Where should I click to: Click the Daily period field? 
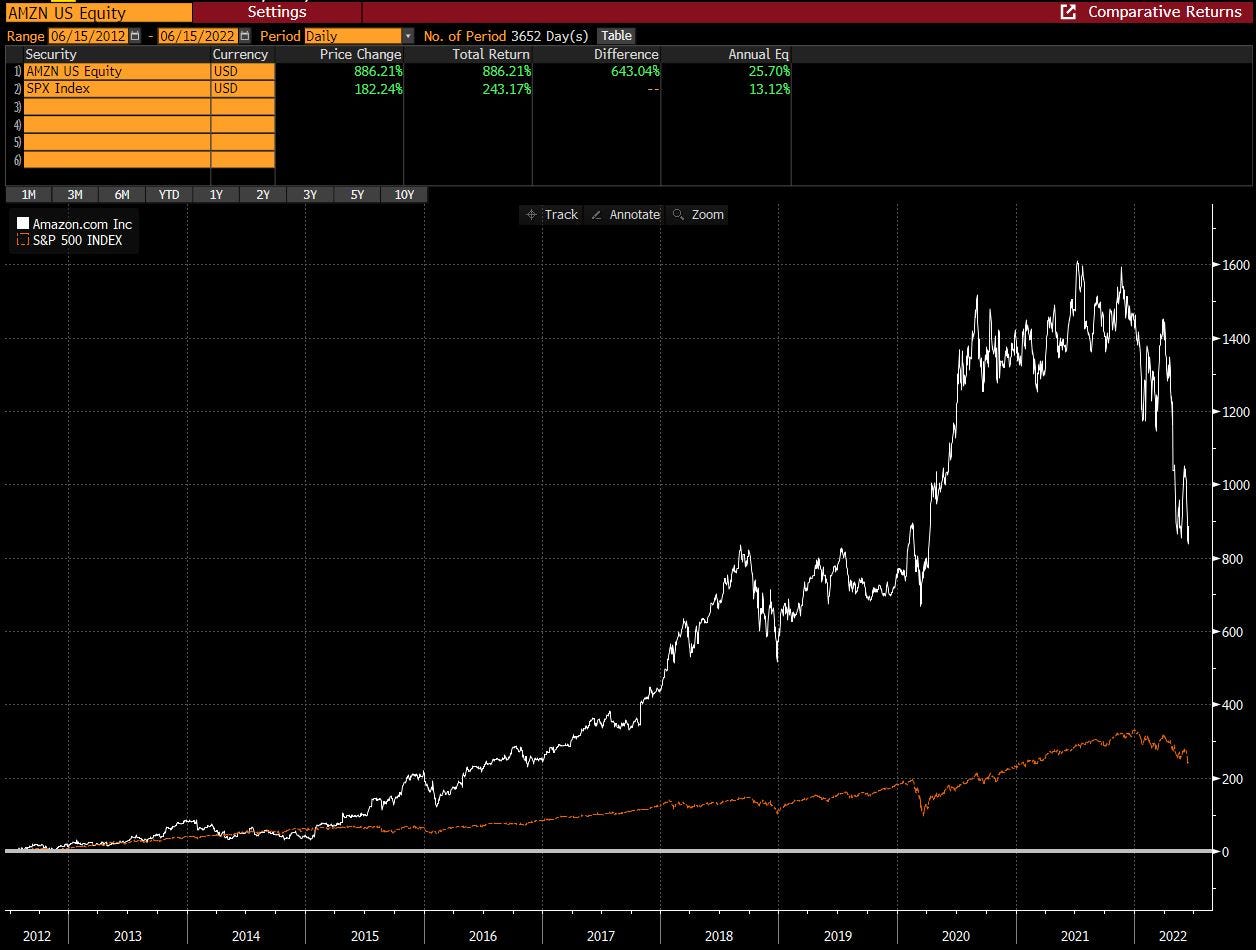353,36
